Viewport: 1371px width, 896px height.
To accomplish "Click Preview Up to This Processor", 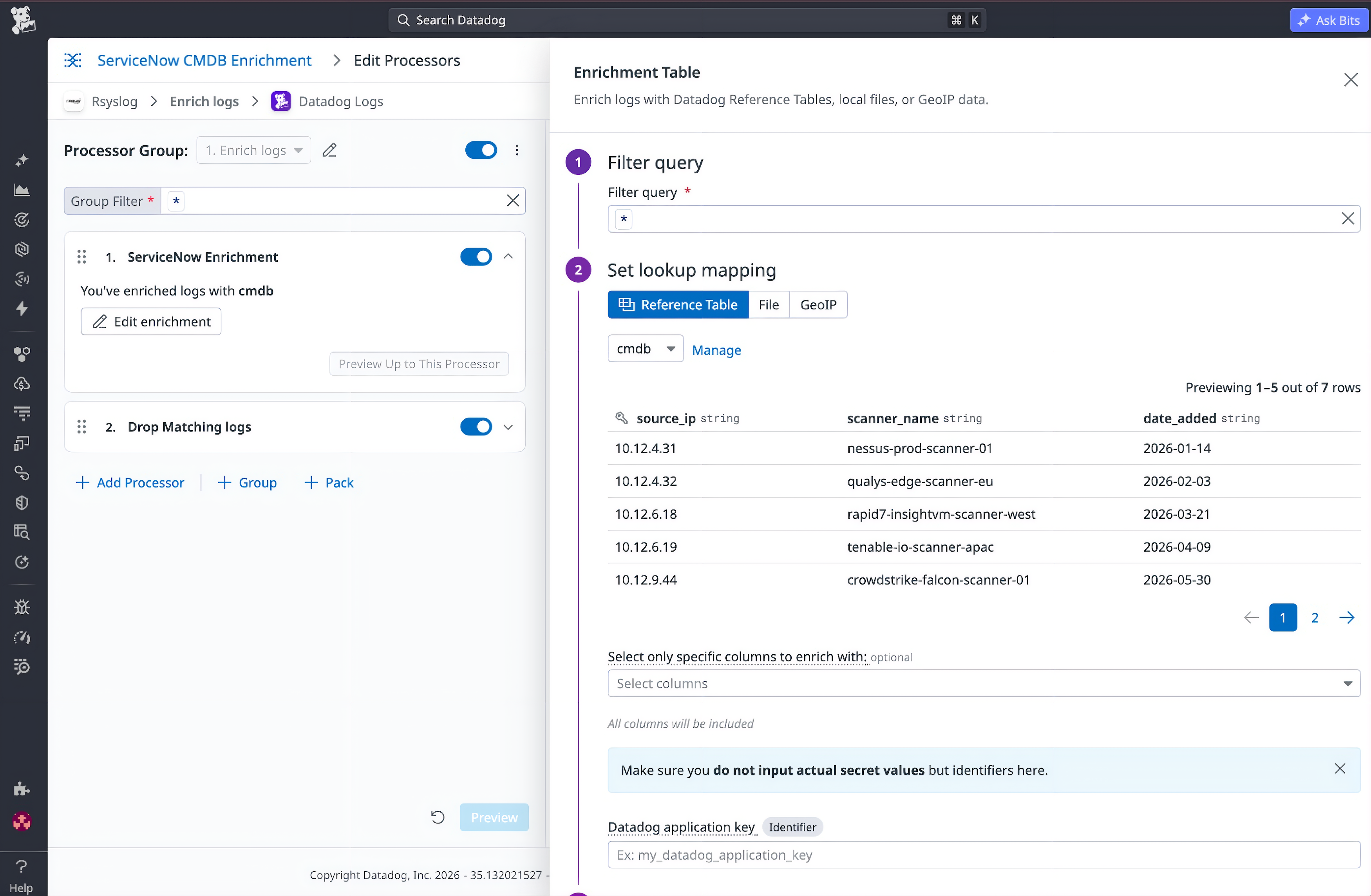I will click(x=419, y=364).
